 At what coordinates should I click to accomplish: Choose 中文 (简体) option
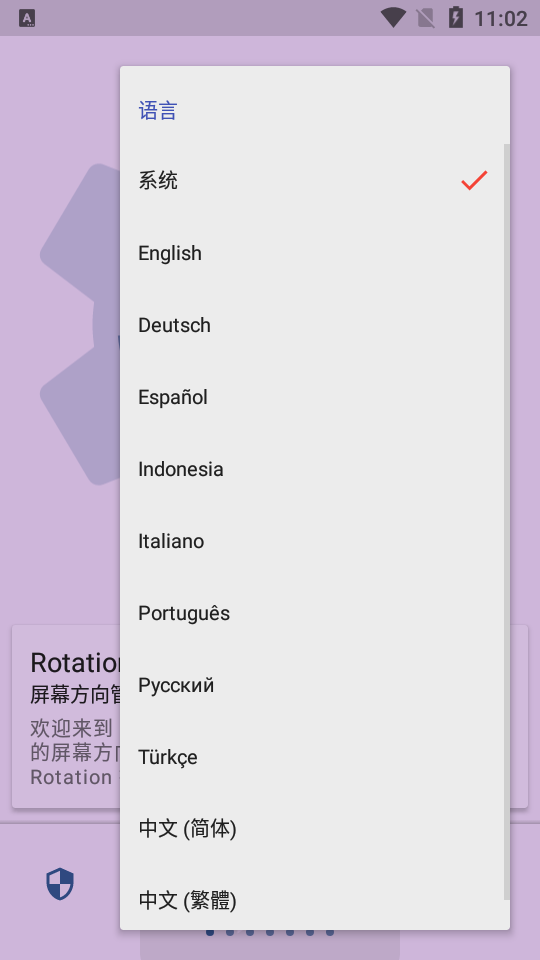coord(315,829)
